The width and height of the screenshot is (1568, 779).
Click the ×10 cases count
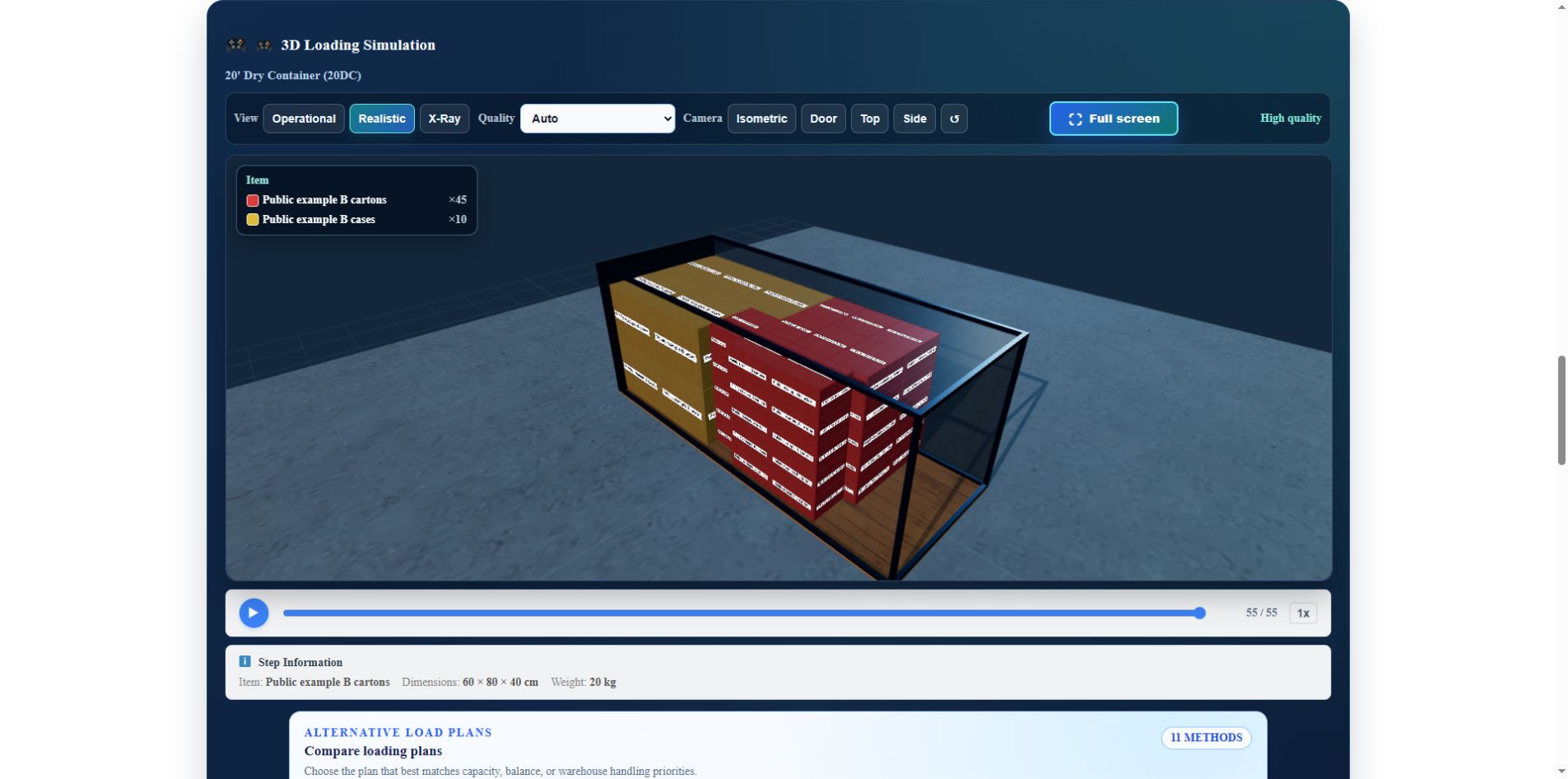458,220
